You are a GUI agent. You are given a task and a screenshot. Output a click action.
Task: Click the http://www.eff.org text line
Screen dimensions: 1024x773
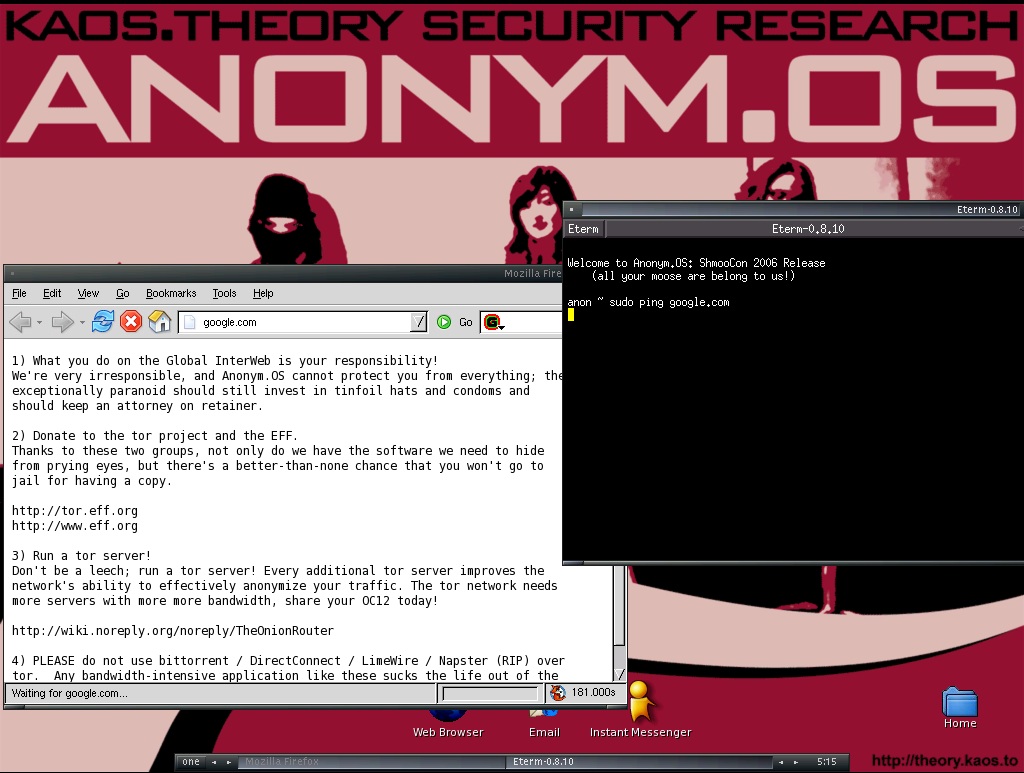(74, 526)
